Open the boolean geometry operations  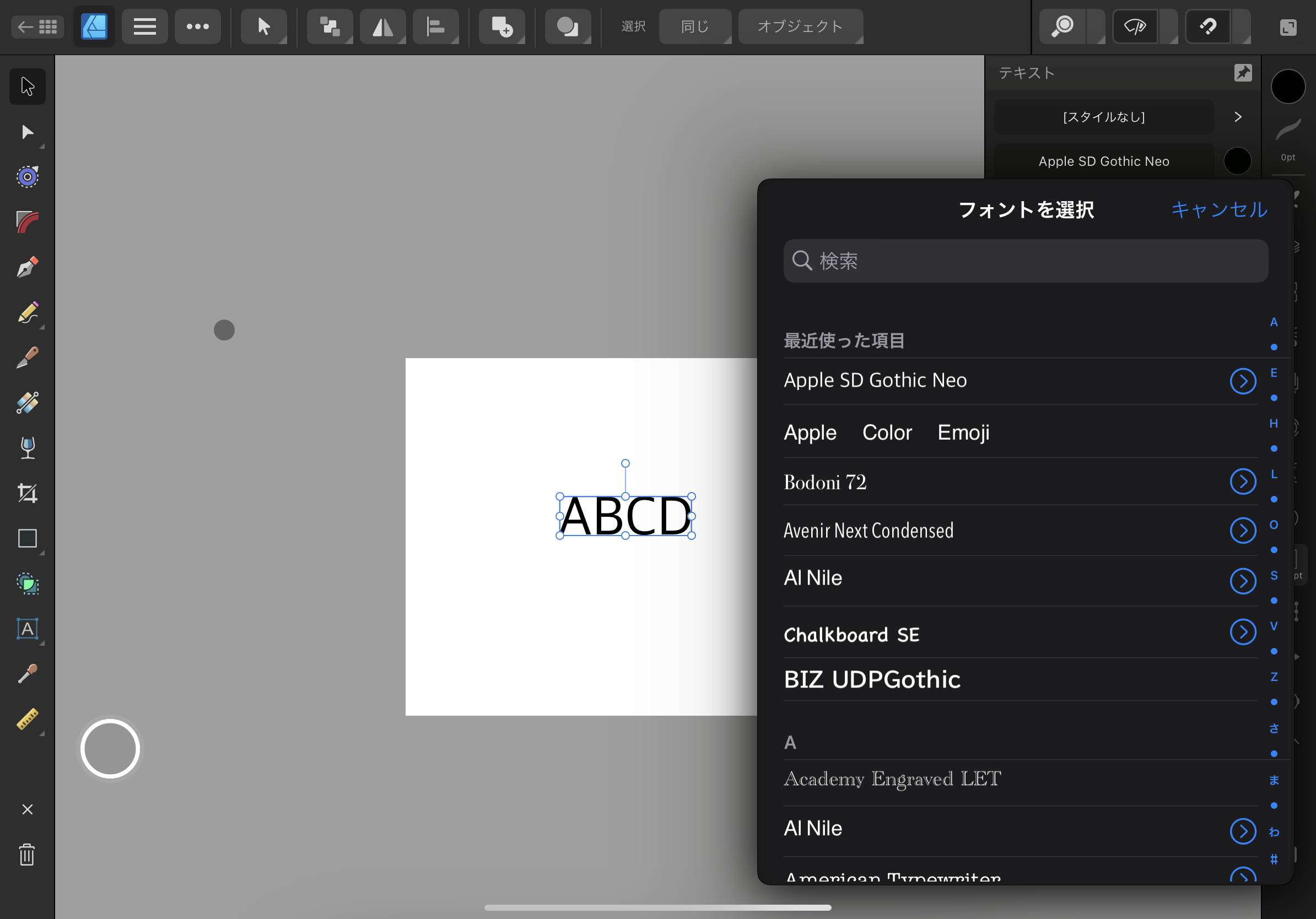point(568,26)
